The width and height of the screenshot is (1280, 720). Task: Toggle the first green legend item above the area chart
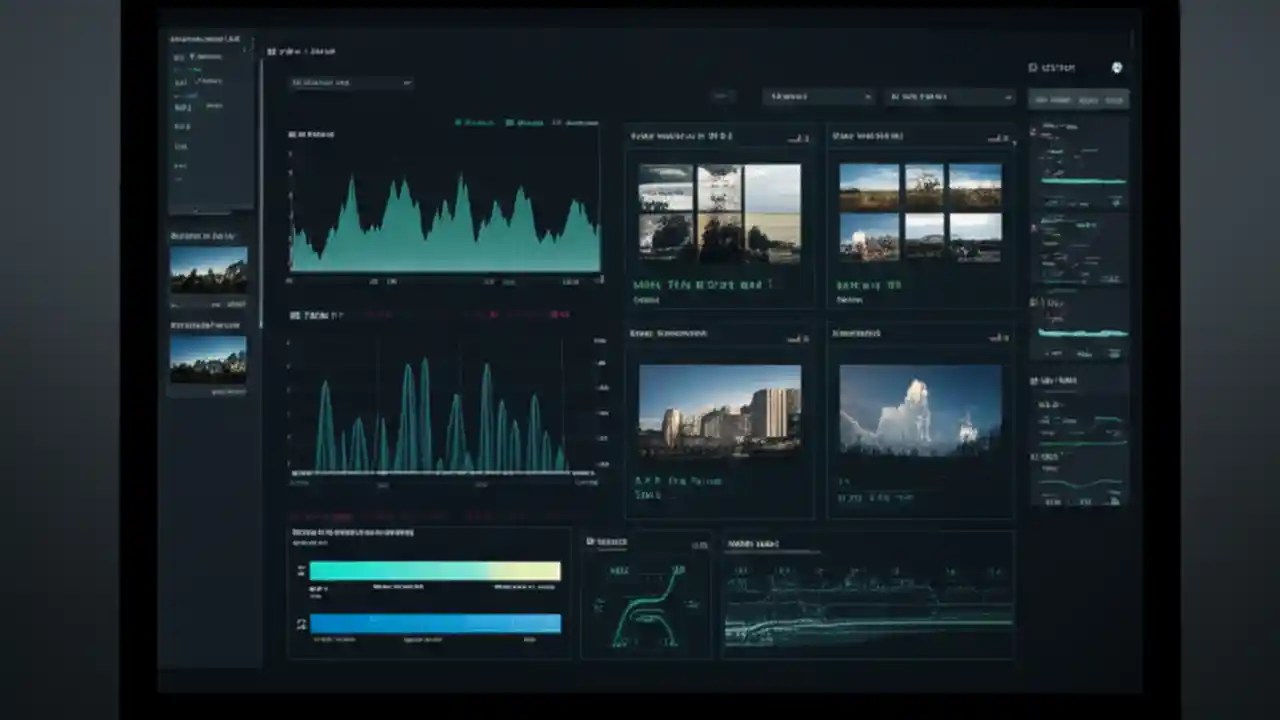click(x=465, y=122)
